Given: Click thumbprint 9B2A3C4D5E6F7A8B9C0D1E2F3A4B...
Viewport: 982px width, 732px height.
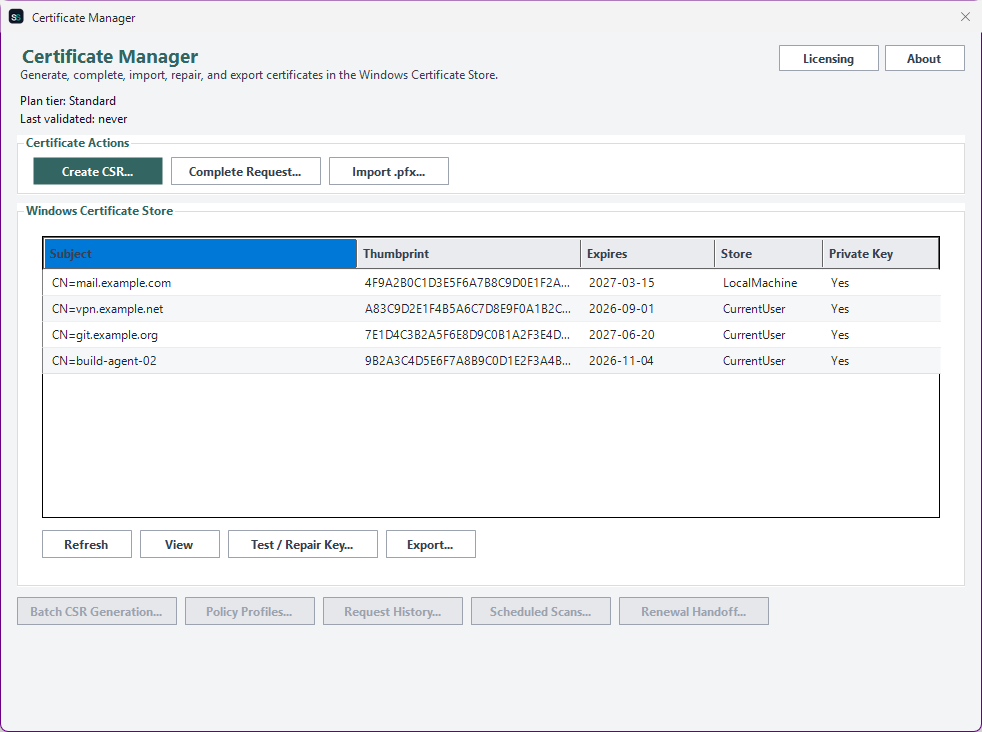Looking at the screenshot, I should click(x=467, y=361).
